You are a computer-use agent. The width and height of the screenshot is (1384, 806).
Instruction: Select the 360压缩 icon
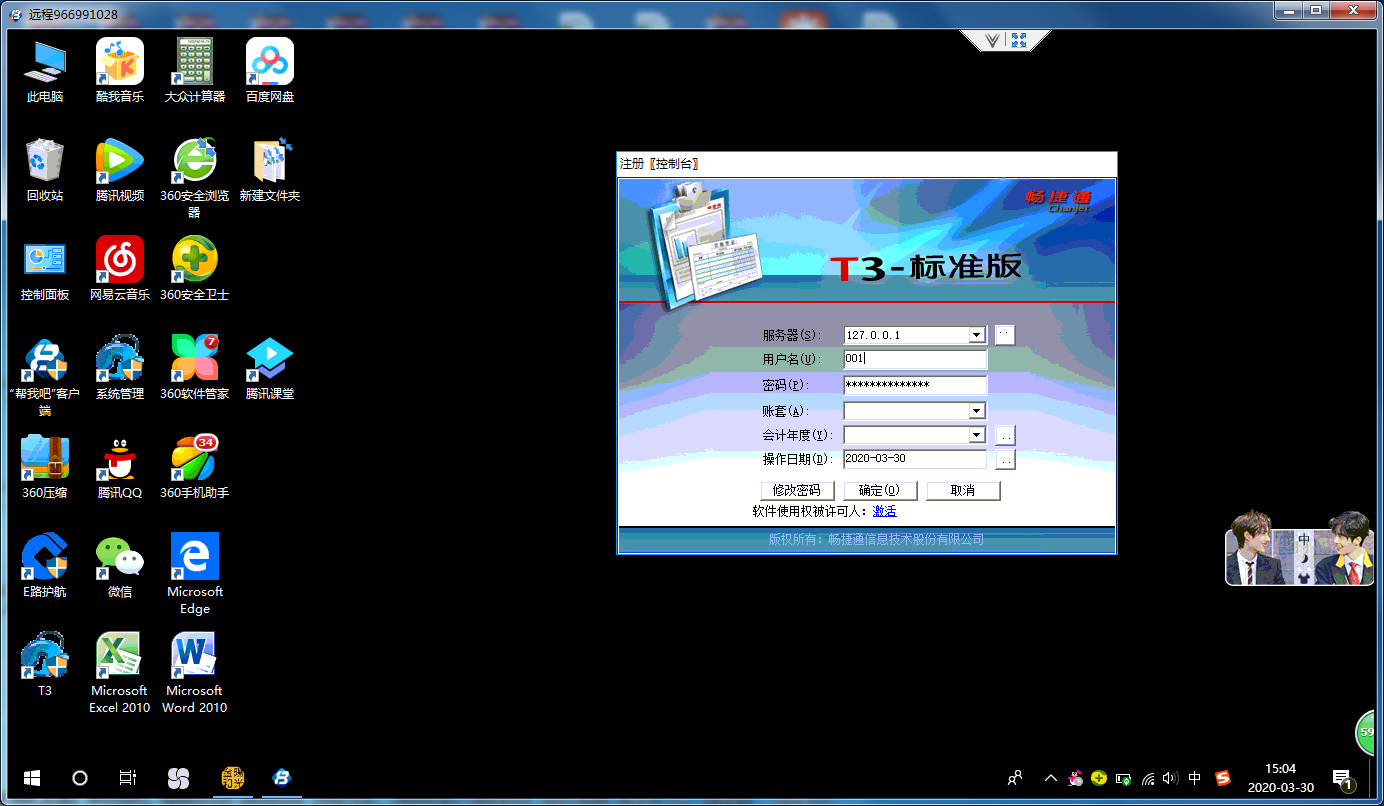pos(45,466)
